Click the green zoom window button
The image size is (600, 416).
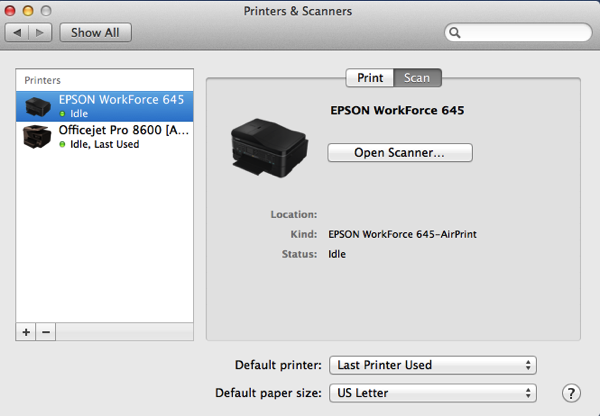[x=54, y=11]
